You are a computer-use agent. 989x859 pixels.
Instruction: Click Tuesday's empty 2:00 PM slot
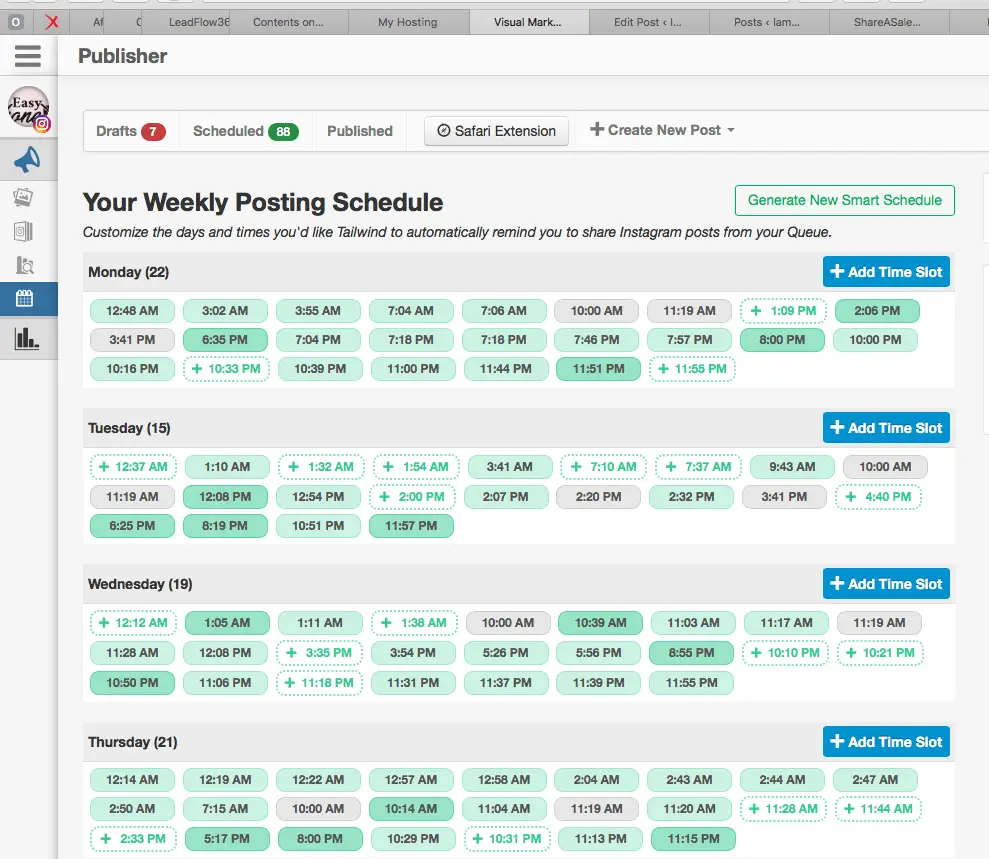click(x=413, y=497)
